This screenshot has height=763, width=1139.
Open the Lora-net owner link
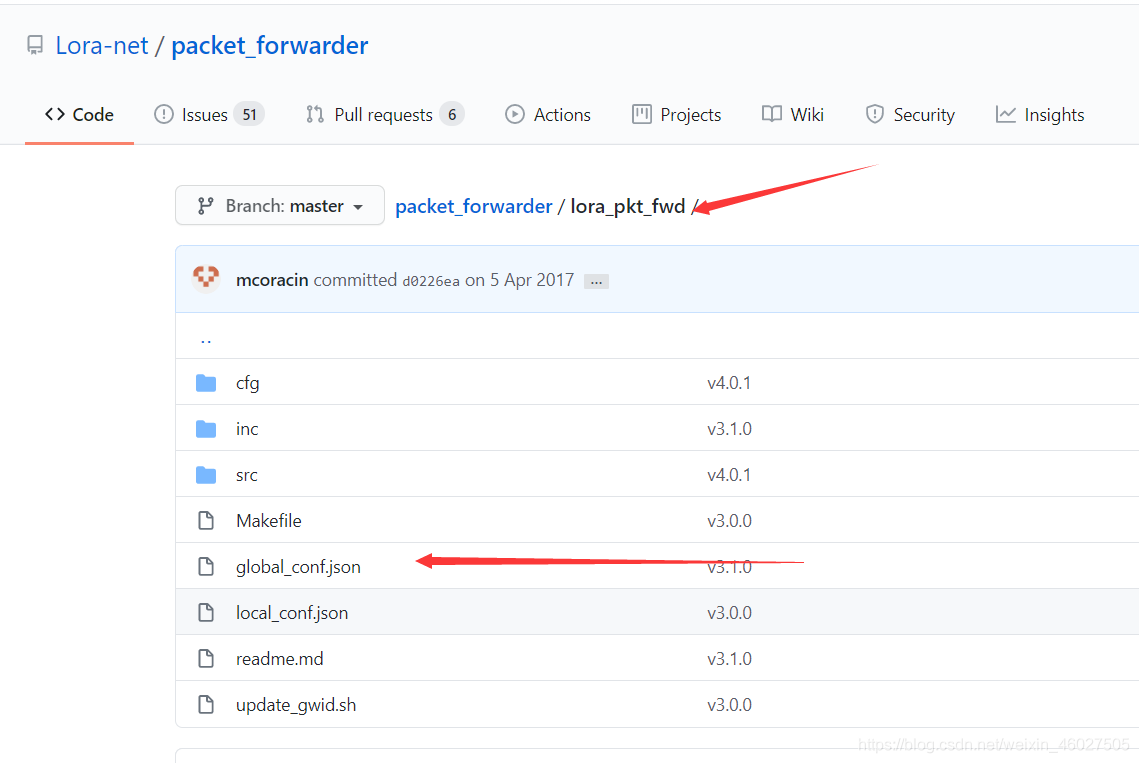[102, 46]
